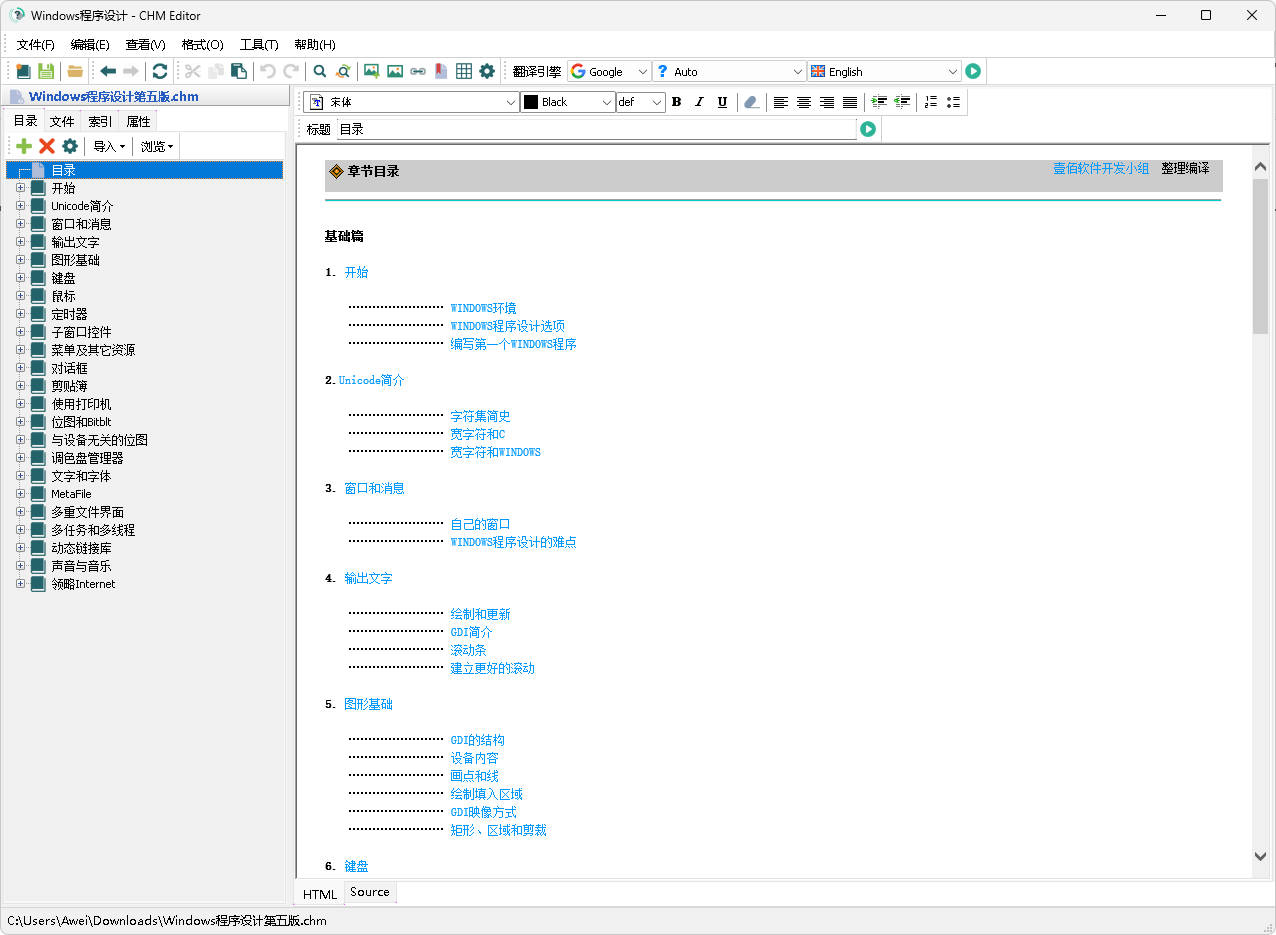The image size is (1276, 935).
Task: Go forward with the right arrow icon
Action: 131,71
